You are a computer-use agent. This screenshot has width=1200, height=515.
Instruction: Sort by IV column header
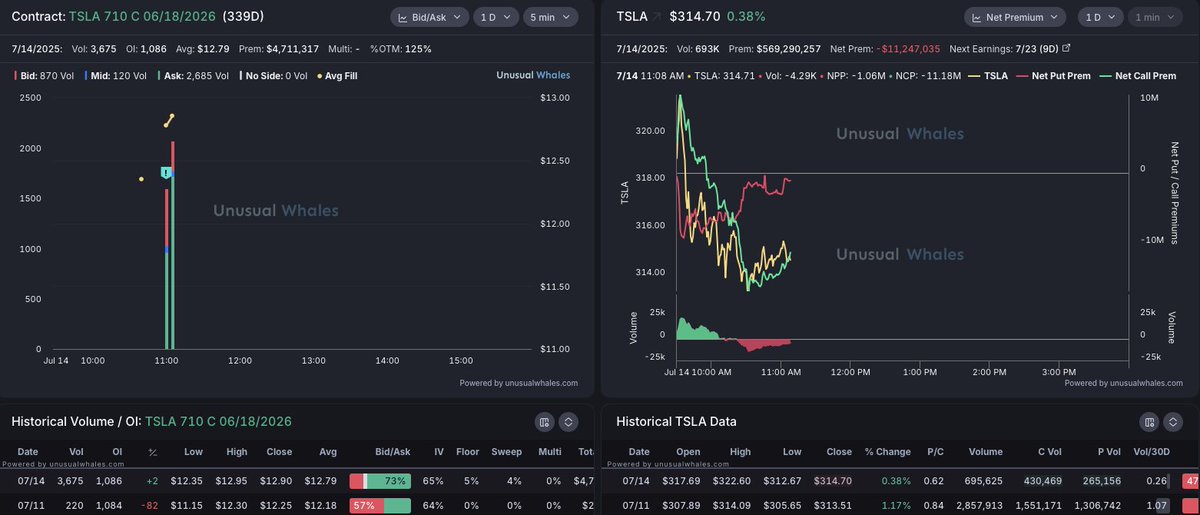[x=438, y=452]
